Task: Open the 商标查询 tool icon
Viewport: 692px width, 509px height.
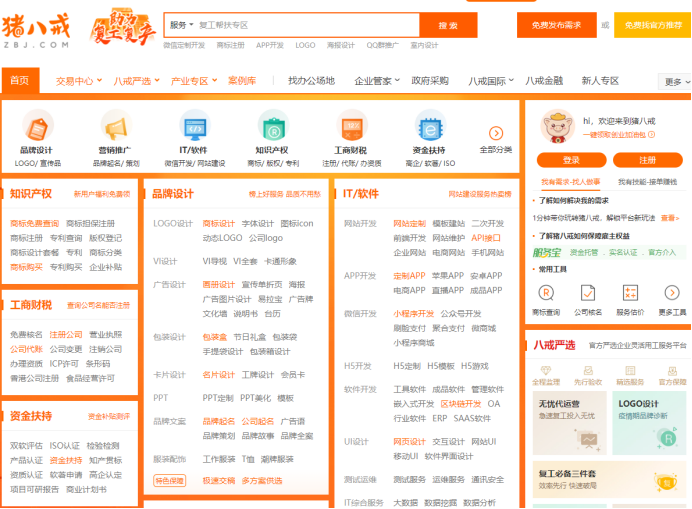Action: pyautogui.click(x=546, y=293)
